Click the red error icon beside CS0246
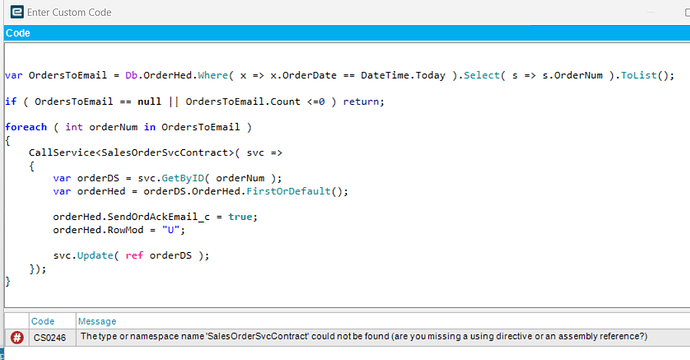 17,338
